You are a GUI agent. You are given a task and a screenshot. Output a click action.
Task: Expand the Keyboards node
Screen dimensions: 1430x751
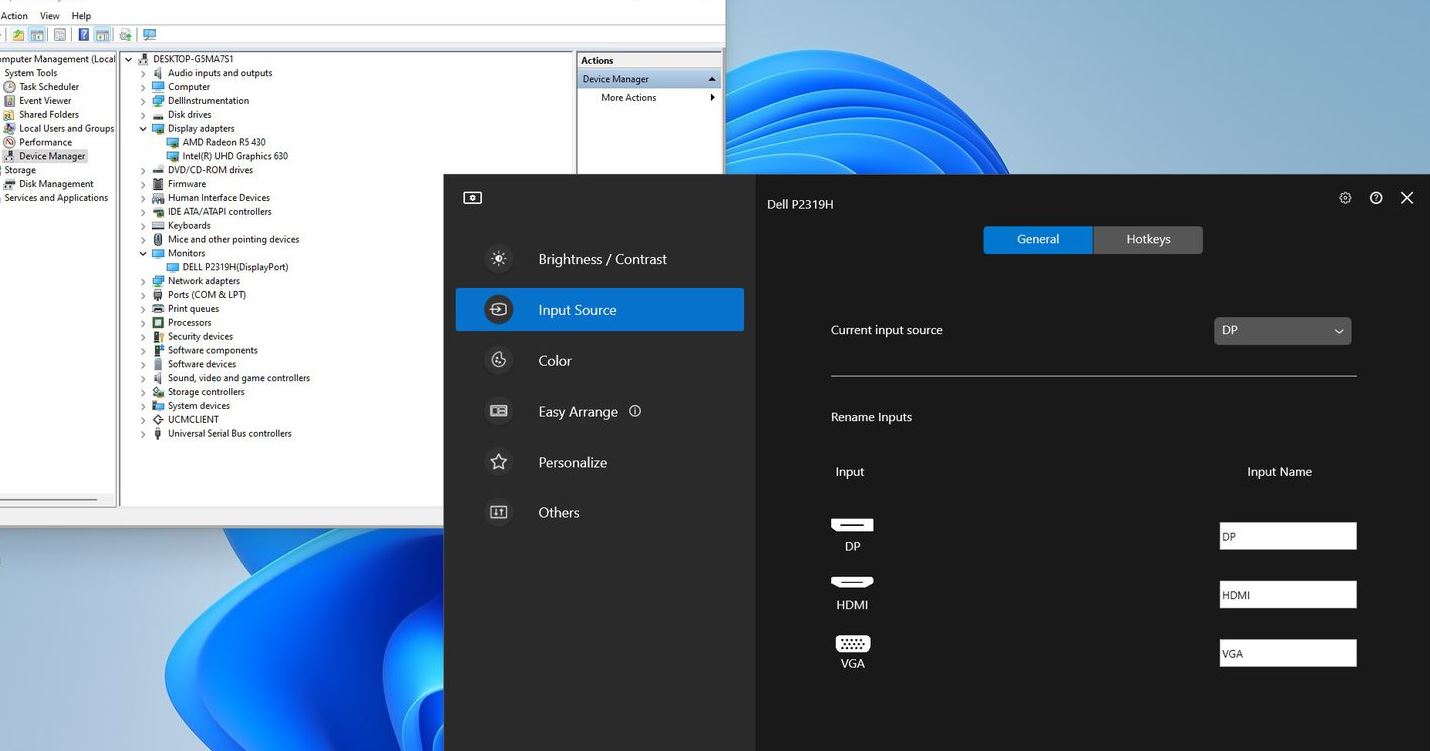click(x=143, y=226)
